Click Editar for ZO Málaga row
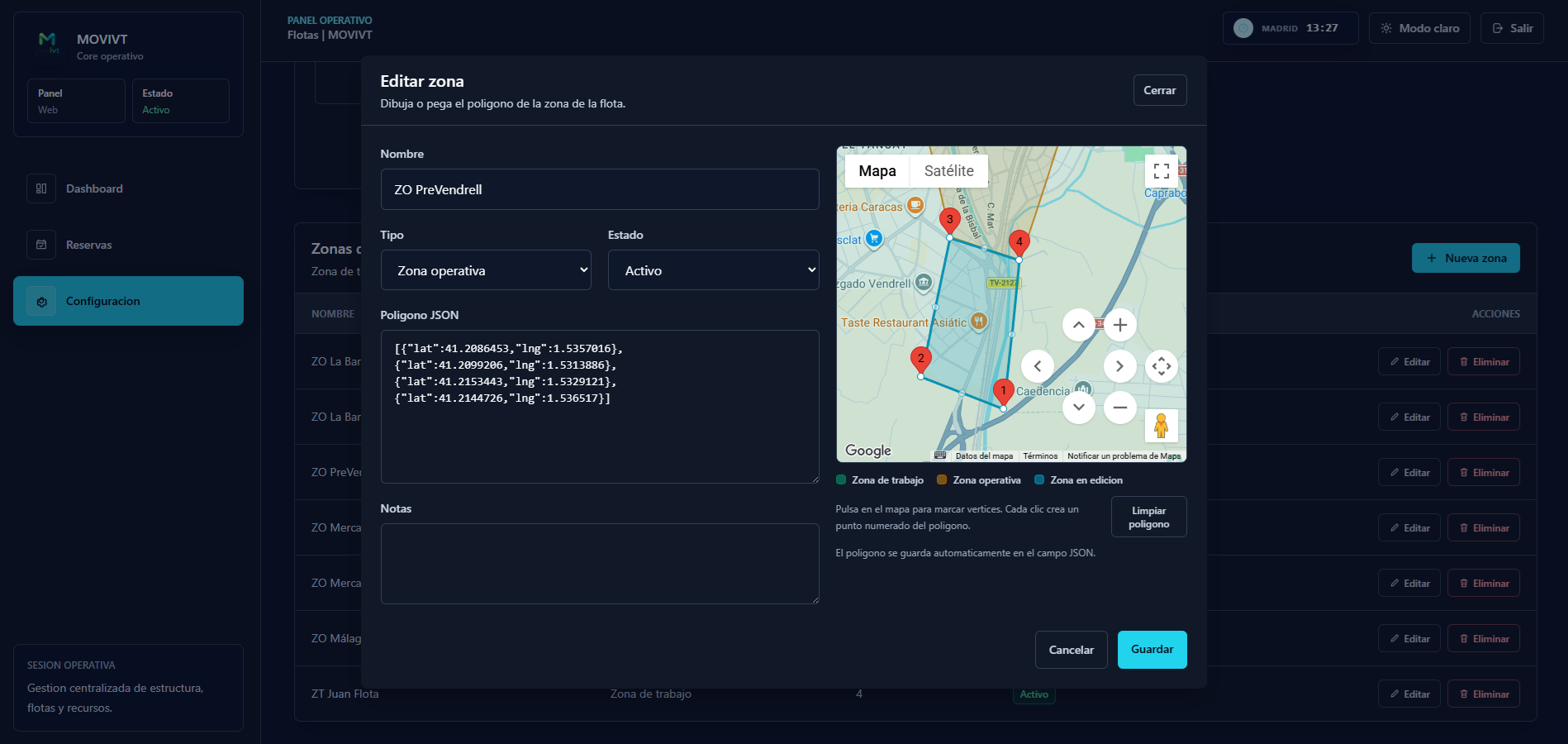Screen dimensions: 1568x744 (1409, 639)
